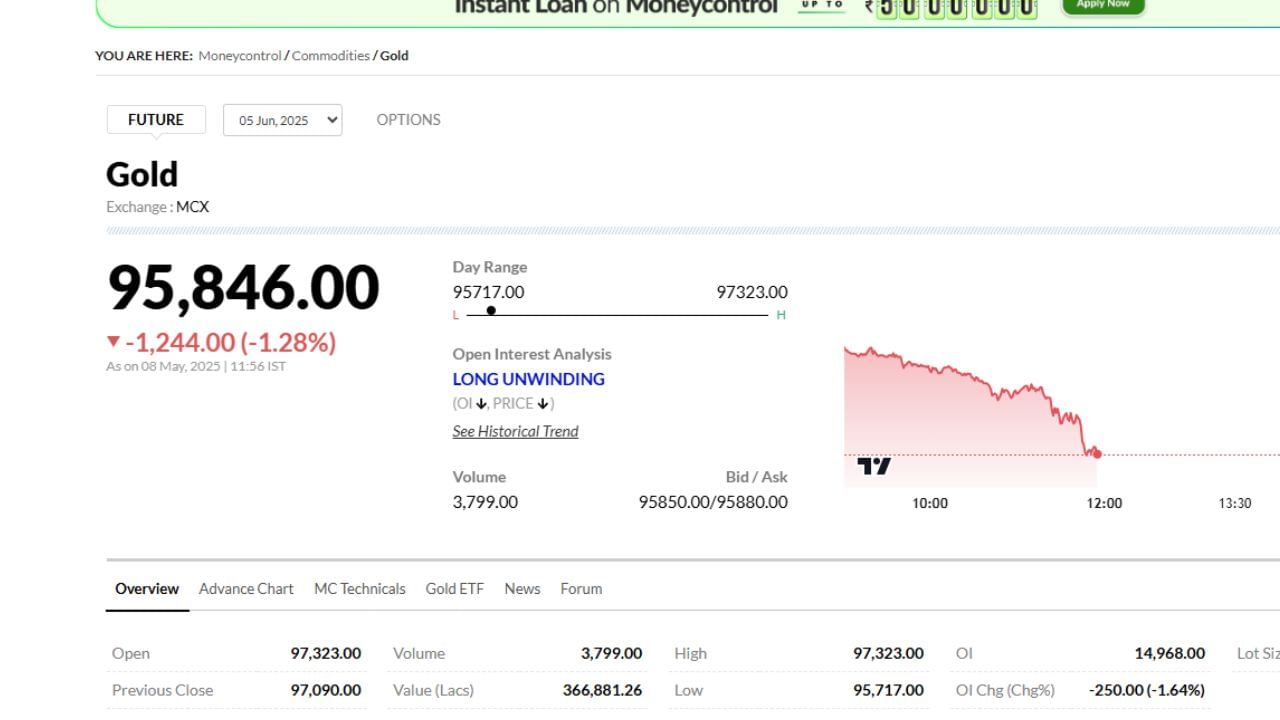
Task: Click the Gold breadcrumb entry
Action: 394,55
